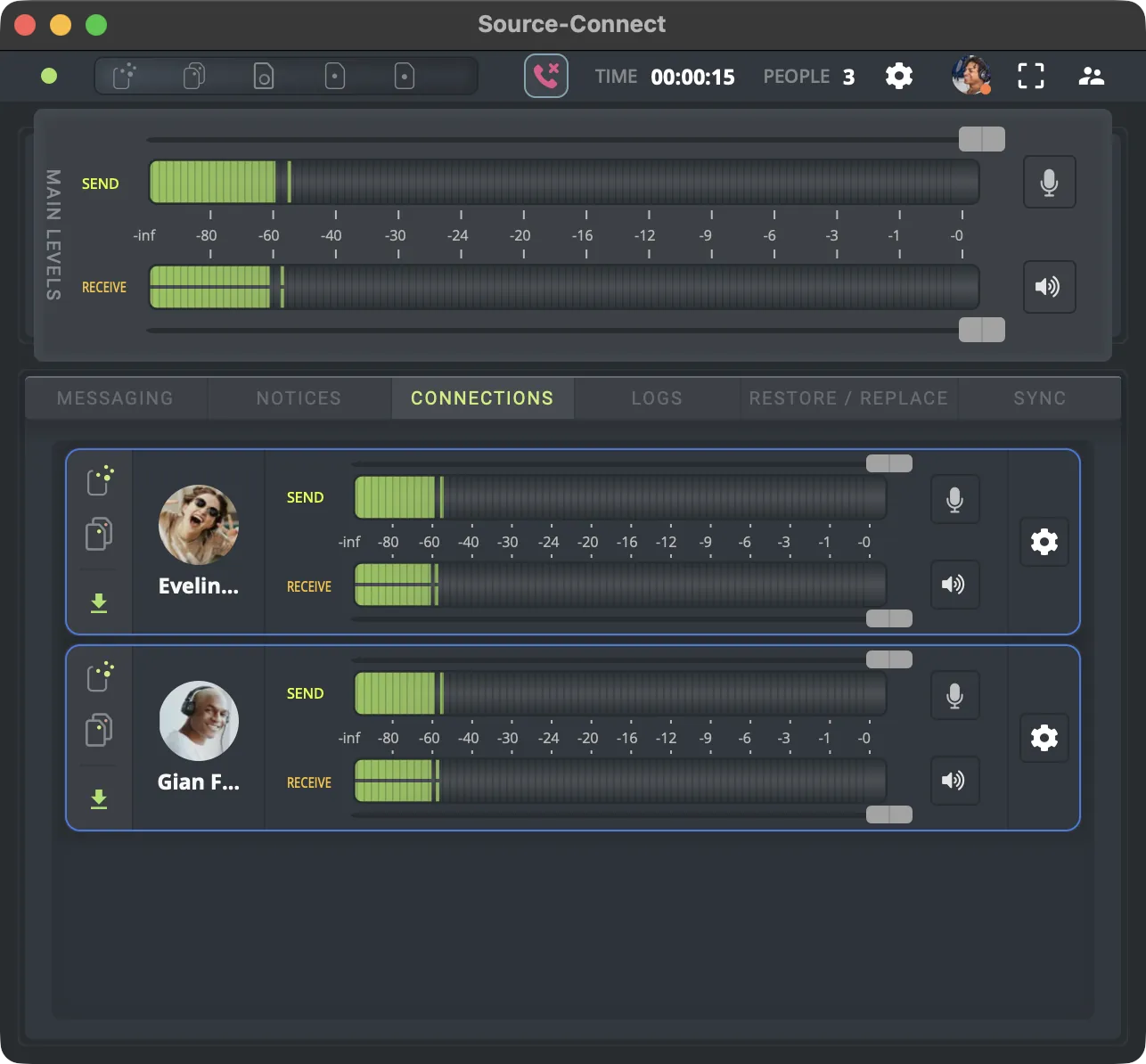Adjust Gian F's receive level slider handle

tap(889, 814)
